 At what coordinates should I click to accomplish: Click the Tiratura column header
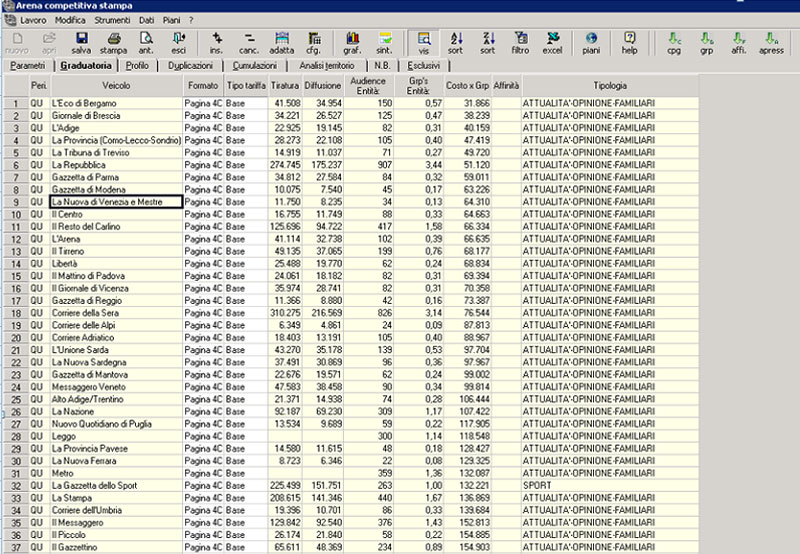tap(285, 86)
